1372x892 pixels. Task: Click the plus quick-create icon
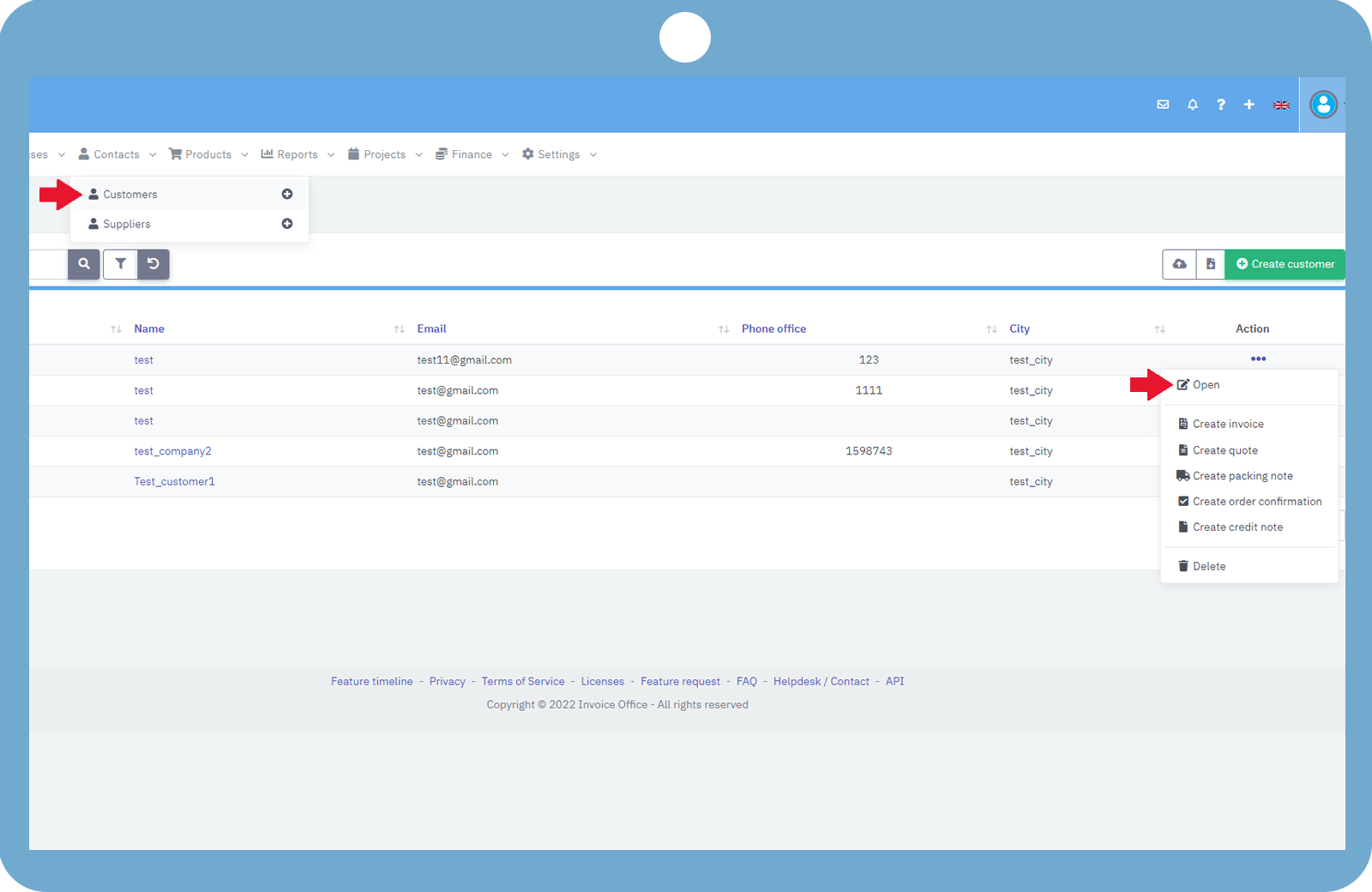tap(1249, 104)
